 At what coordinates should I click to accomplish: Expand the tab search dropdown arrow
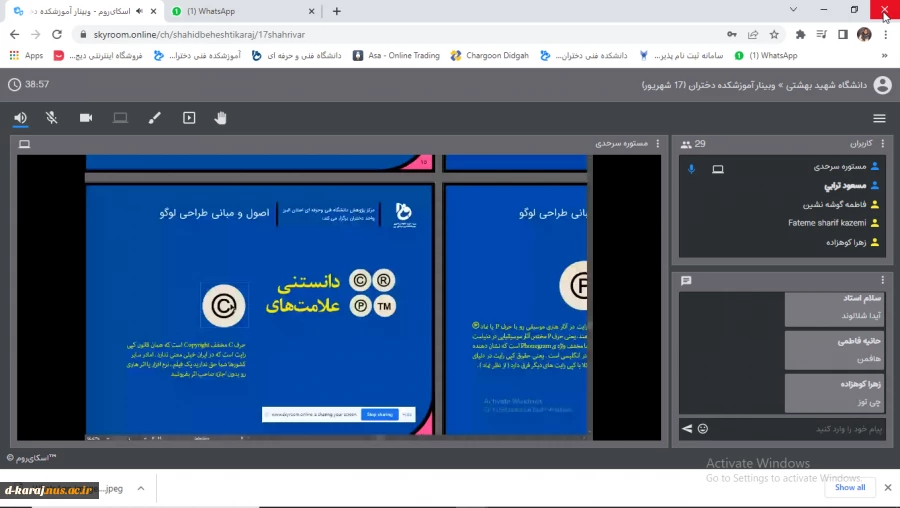coord(793,9)
